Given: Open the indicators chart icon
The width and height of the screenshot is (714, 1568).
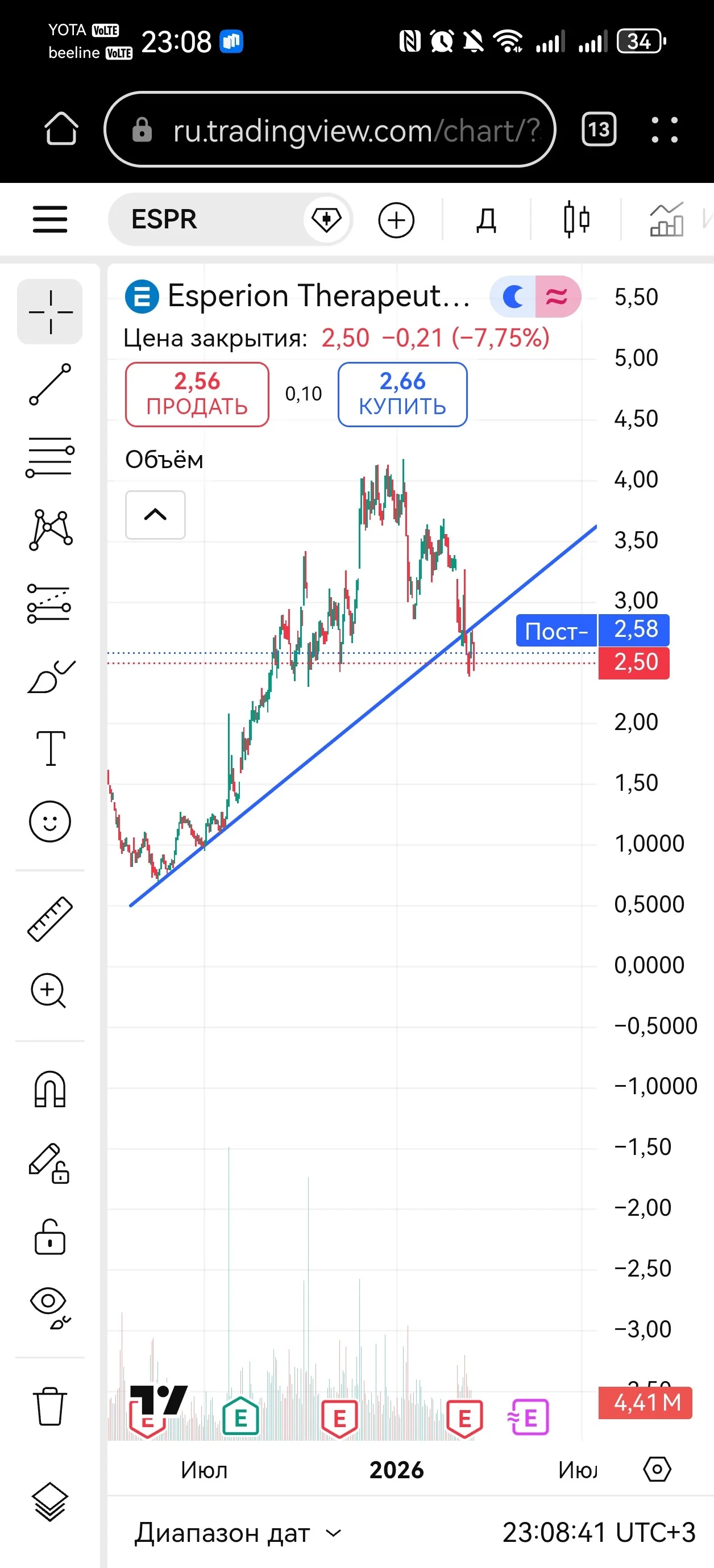Looking at the screenshot, I should (666, 220).
